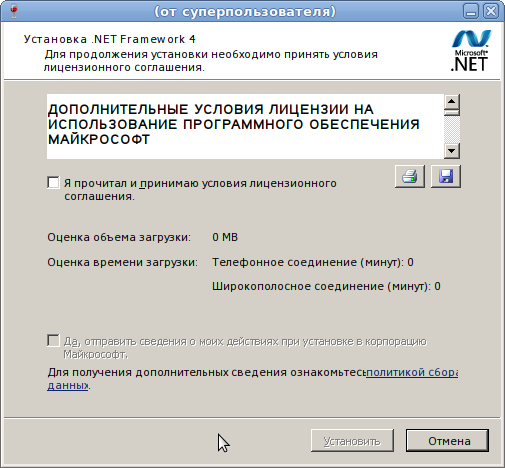Close the installer window
Image resolution: width=505 pixels, height=468 pixels.
point(491,12)
